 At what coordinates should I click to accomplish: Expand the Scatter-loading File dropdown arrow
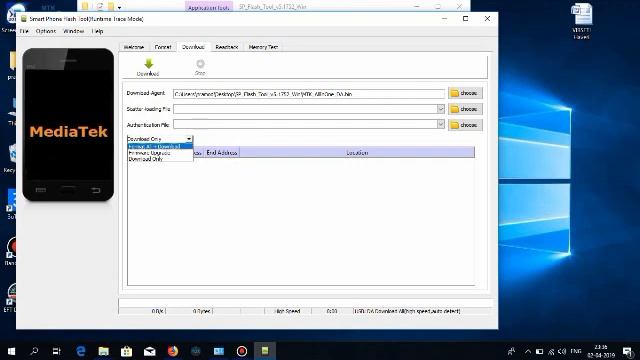pyautogui.click(x=440, y=109)
